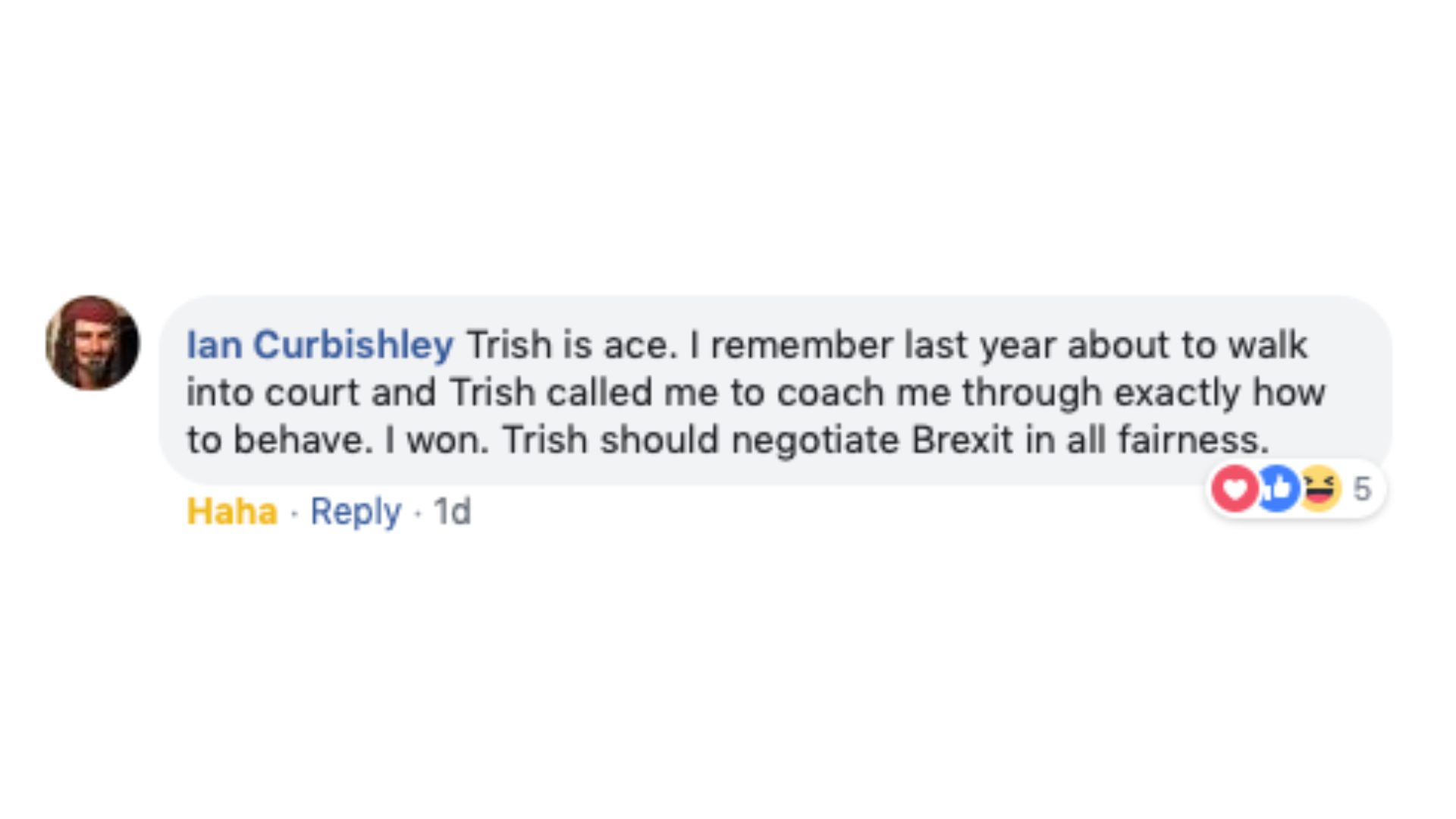Screen dimensions: 1456x819
Task: Open the reaction count showing 5
Action: pyautogui.click(x=1362, y=489)
